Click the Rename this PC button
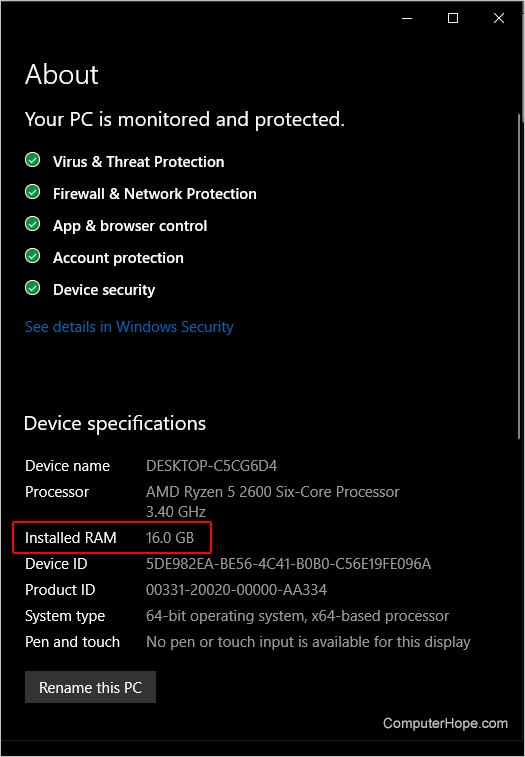 pos(90,687)
